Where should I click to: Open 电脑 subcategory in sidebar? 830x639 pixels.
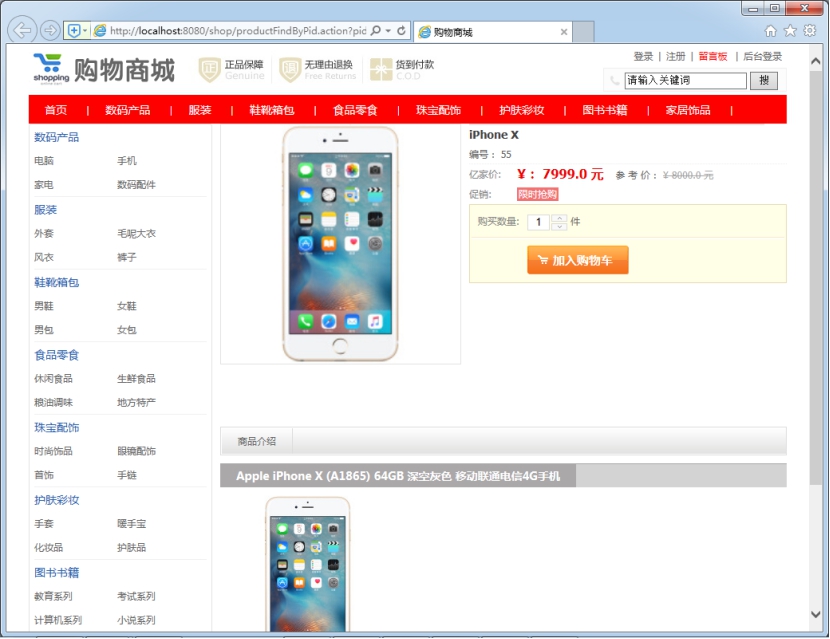[44, 160]
